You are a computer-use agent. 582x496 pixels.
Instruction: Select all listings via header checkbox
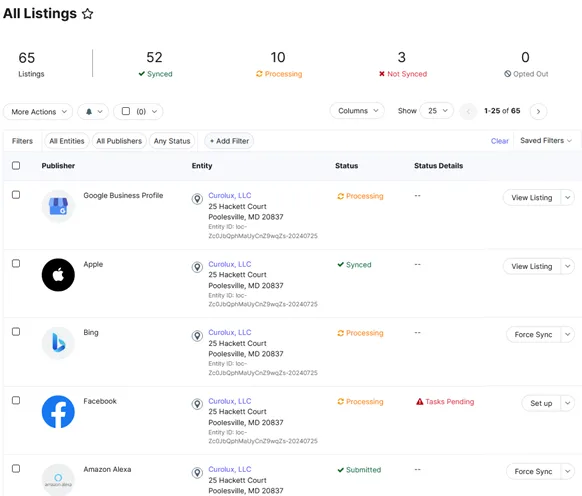click(16, 165)
